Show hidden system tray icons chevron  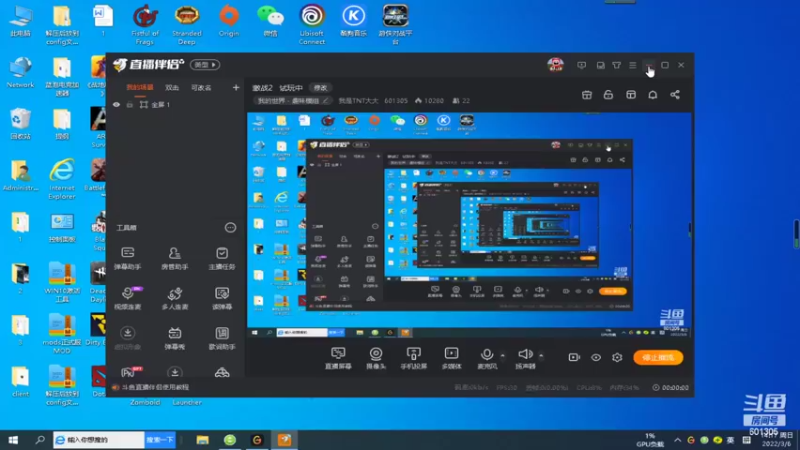click(678, 440)
